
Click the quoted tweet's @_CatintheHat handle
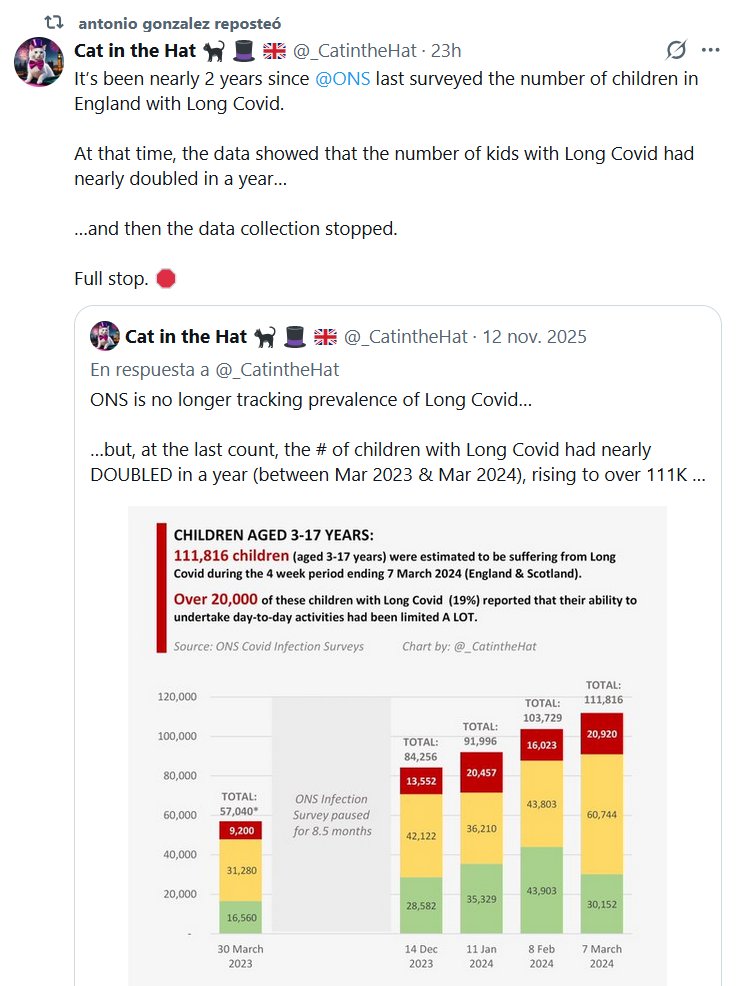[405, 336]
